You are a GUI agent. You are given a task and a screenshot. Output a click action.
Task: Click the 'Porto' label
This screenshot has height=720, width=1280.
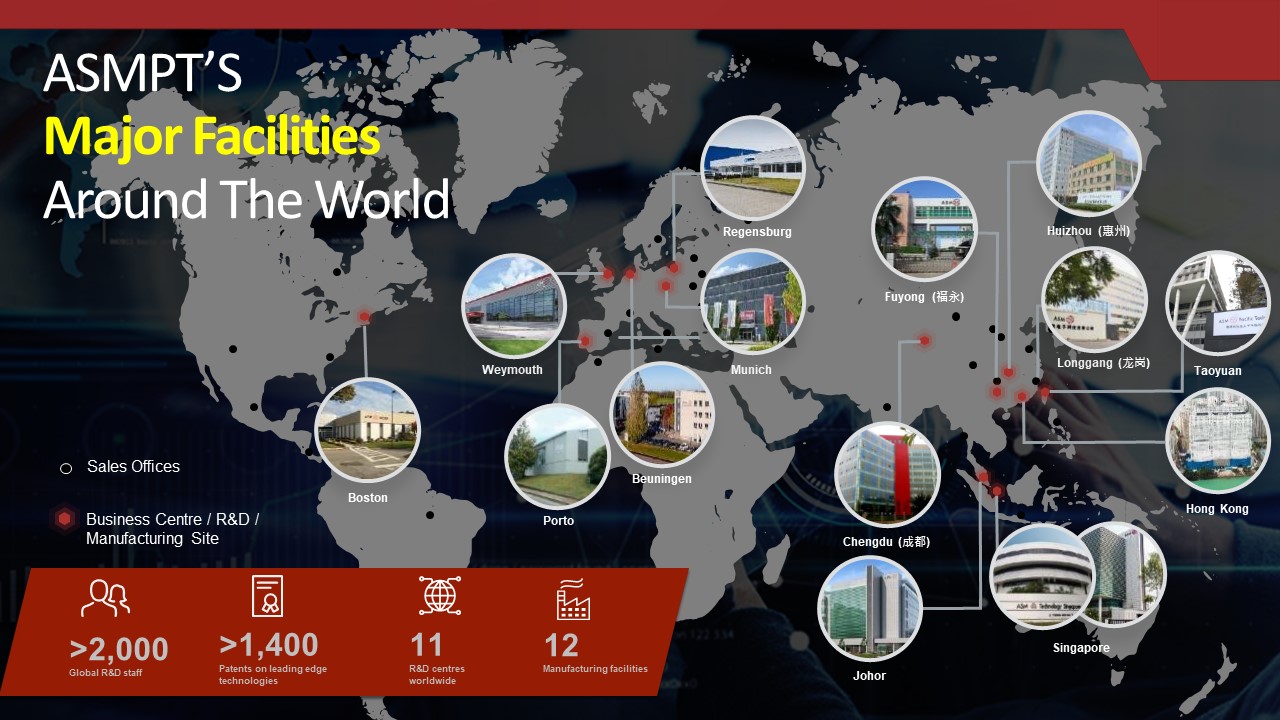[558, 521]
